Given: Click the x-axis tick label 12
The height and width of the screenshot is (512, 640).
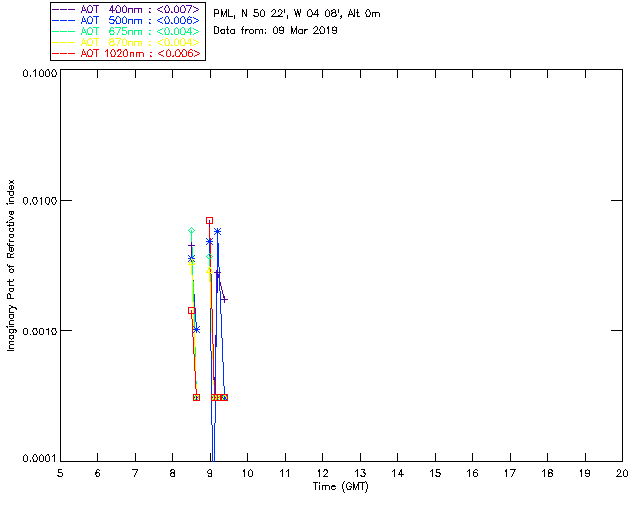Looking at the screenshot, I should (322, 473).
